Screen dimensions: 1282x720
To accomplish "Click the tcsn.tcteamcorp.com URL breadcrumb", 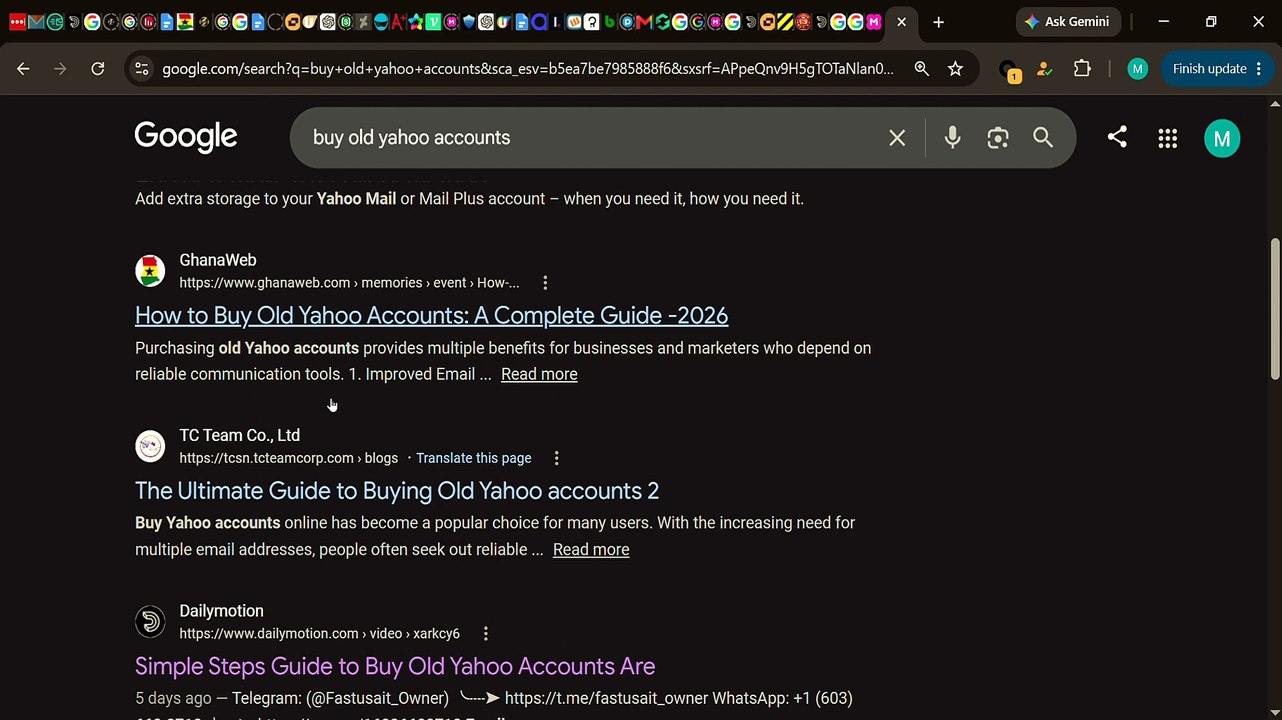I will coord(288,458).
